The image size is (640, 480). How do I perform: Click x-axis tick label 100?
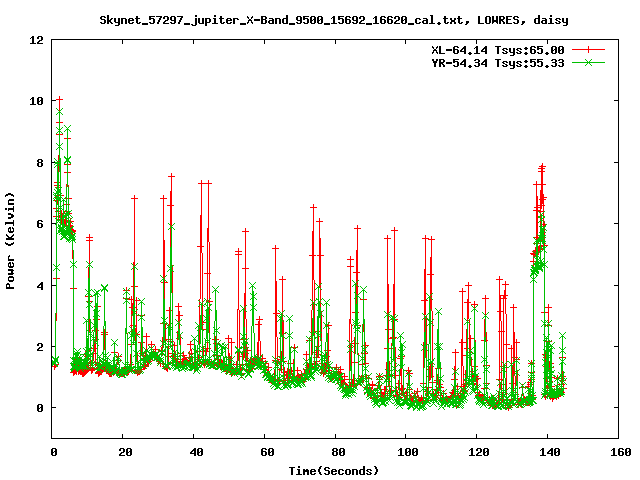pos(408,452)
